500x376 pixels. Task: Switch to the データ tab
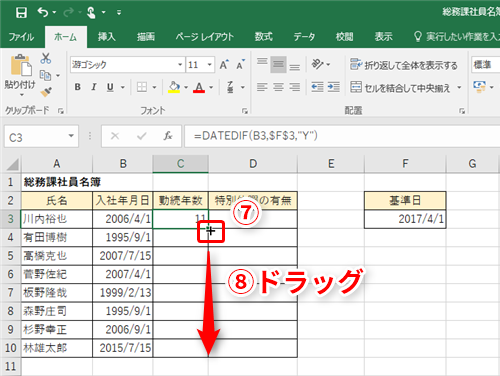[304, 37]
